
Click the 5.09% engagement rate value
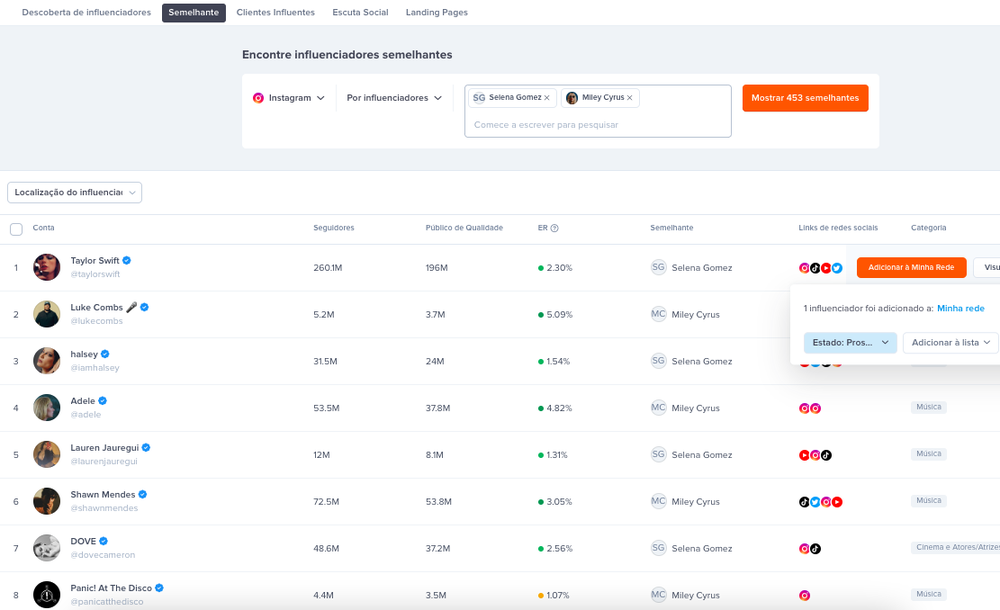tap(559, 315)
